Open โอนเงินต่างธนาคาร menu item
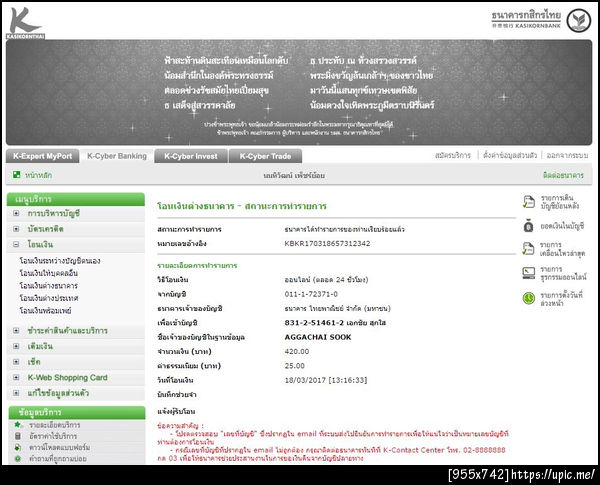 point(48,286)
